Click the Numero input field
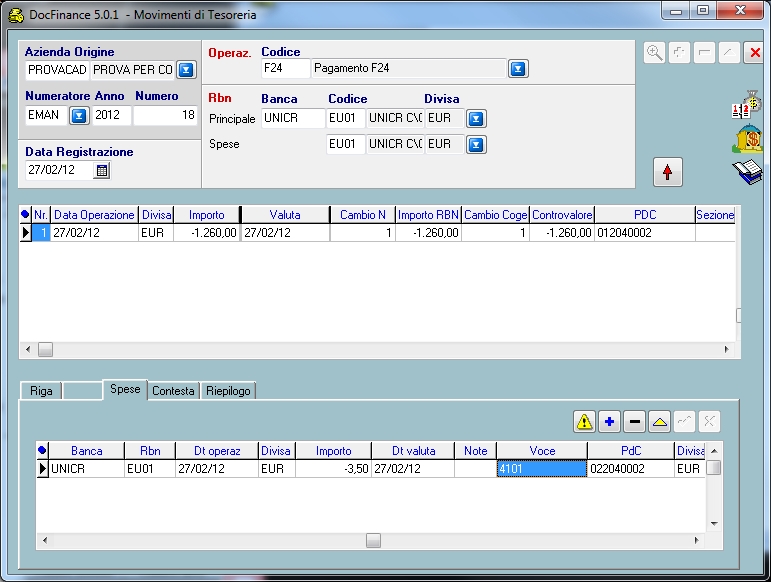 (x=165, y=115)
